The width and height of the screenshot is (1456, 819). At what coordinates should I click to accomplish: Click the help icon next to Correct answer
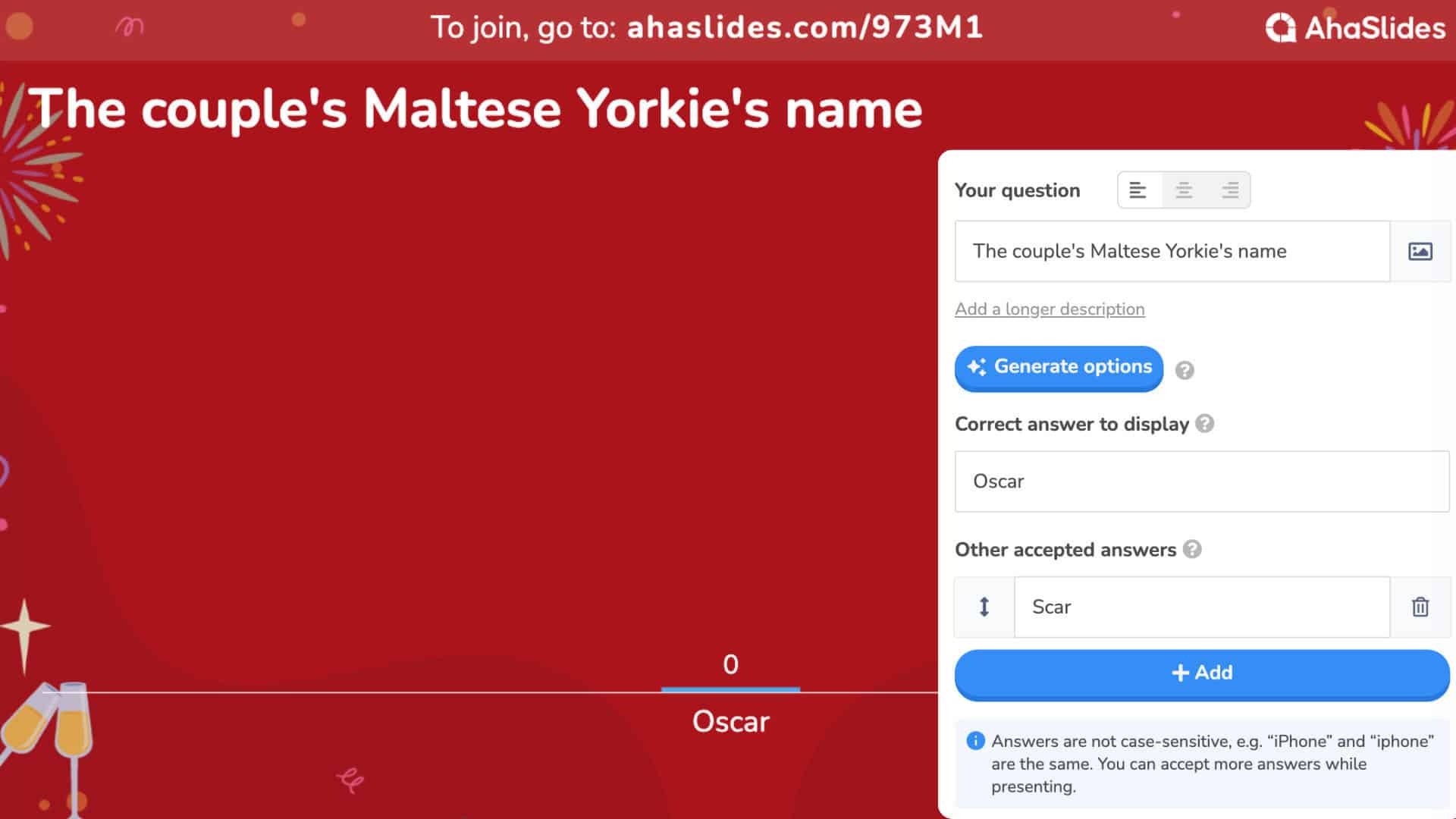[x=1206, y=424]
